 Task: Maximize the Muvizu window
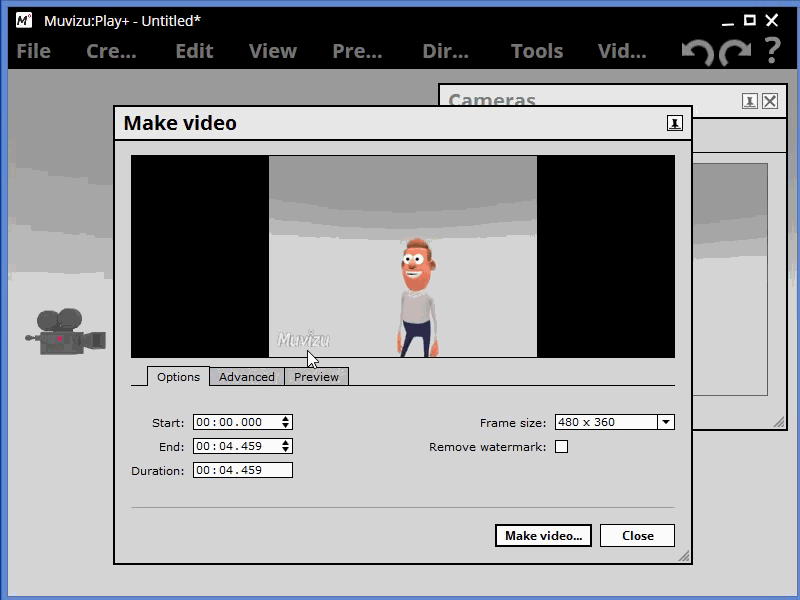coord(749,20)
